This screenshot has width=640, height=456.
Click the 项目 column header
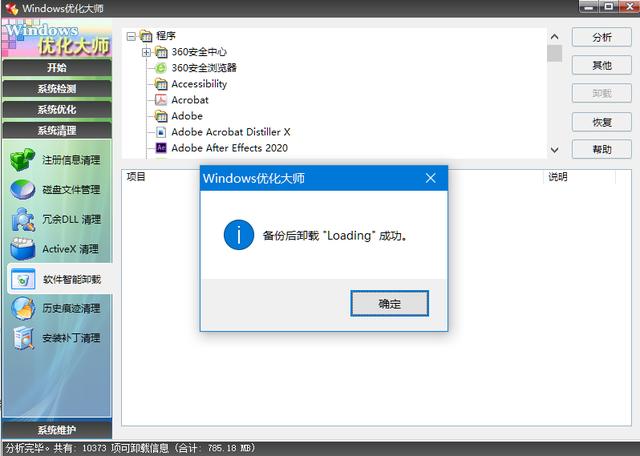(136, 177)
